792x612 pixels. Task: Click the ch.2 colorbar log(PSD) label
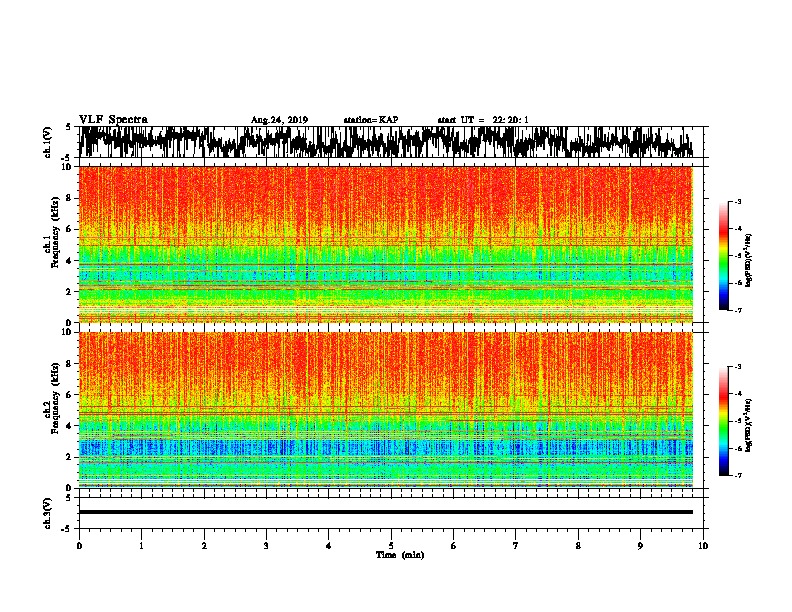(748, 425)
